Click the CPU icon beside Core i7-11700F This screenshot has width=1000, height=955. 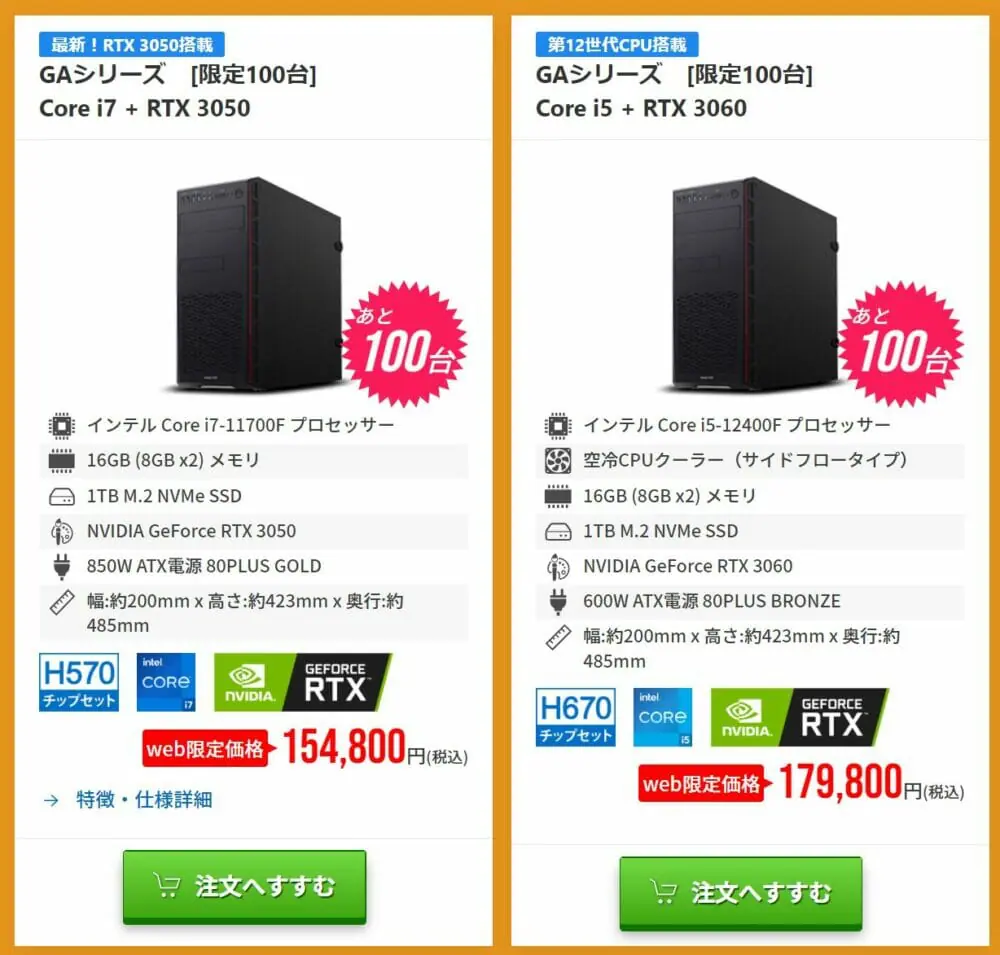pyautogui.click(x=62, y=426)
